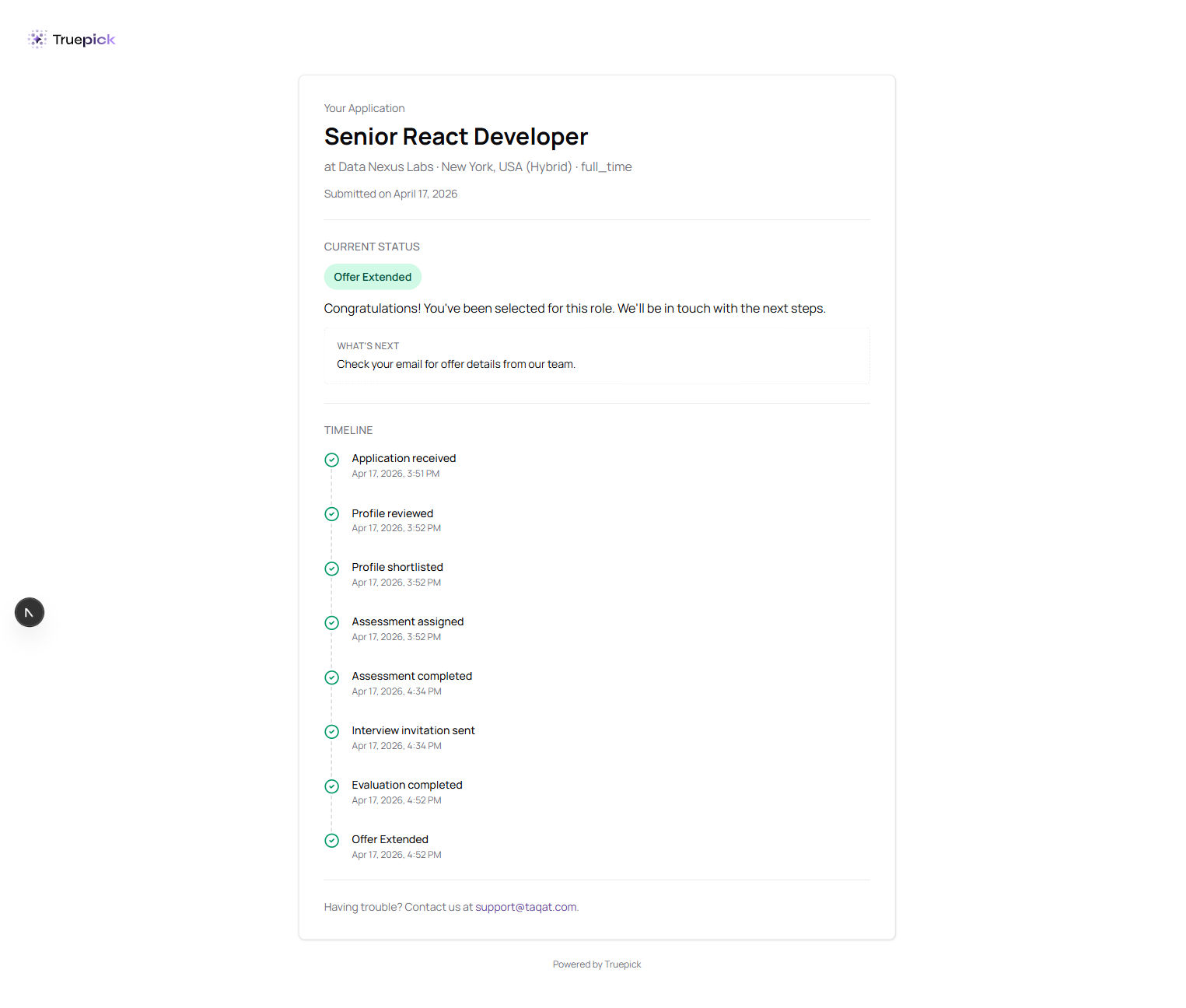Click the Truepick logo icon

(x=37, y=40)
